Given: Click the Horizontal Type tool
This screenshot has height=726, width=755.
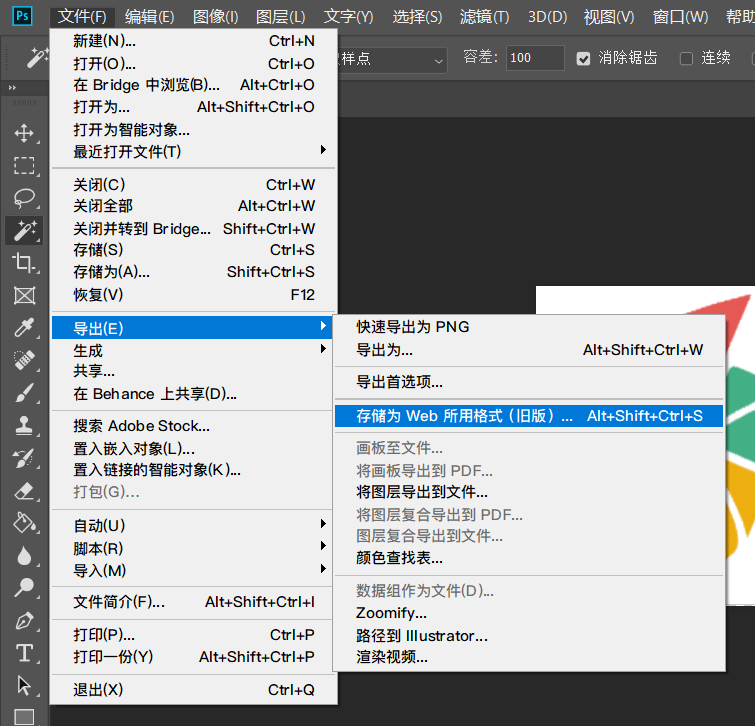Looking at the screenshot, I should click(24, 653).
